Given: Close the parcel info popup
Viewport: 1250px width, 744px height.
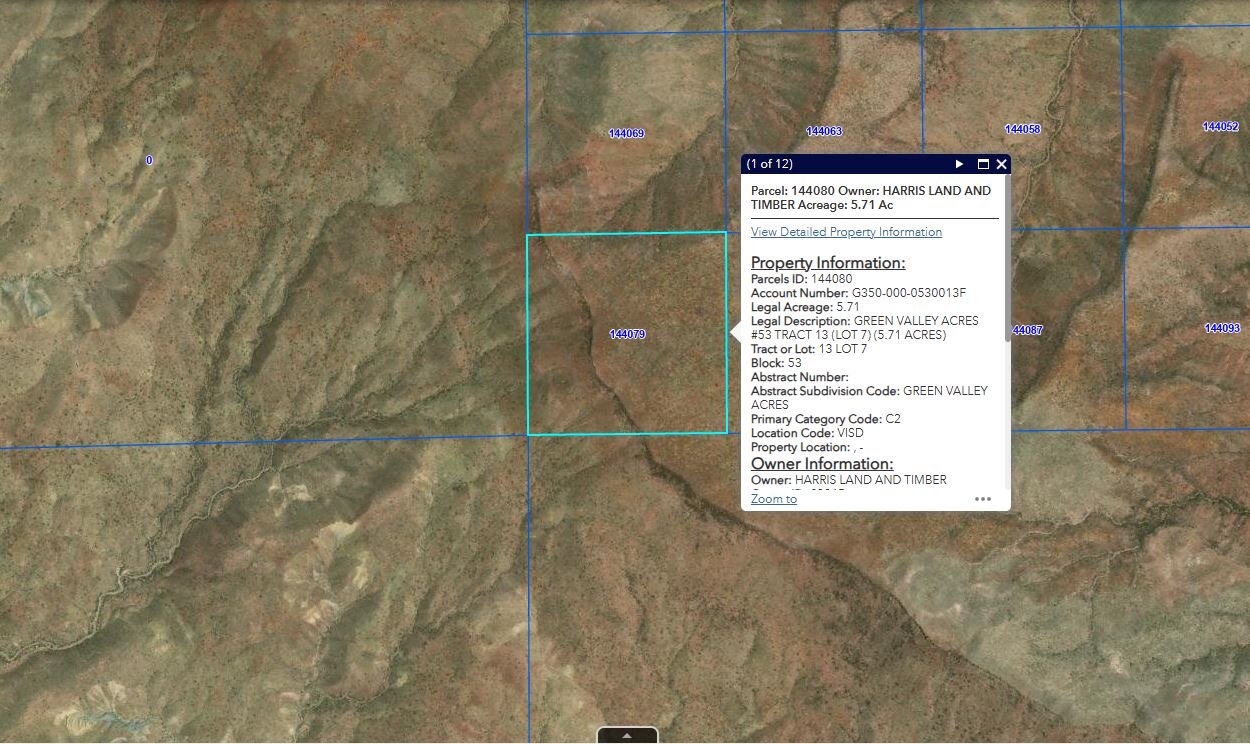Looking at the screenshot, I should (1001, 164).
